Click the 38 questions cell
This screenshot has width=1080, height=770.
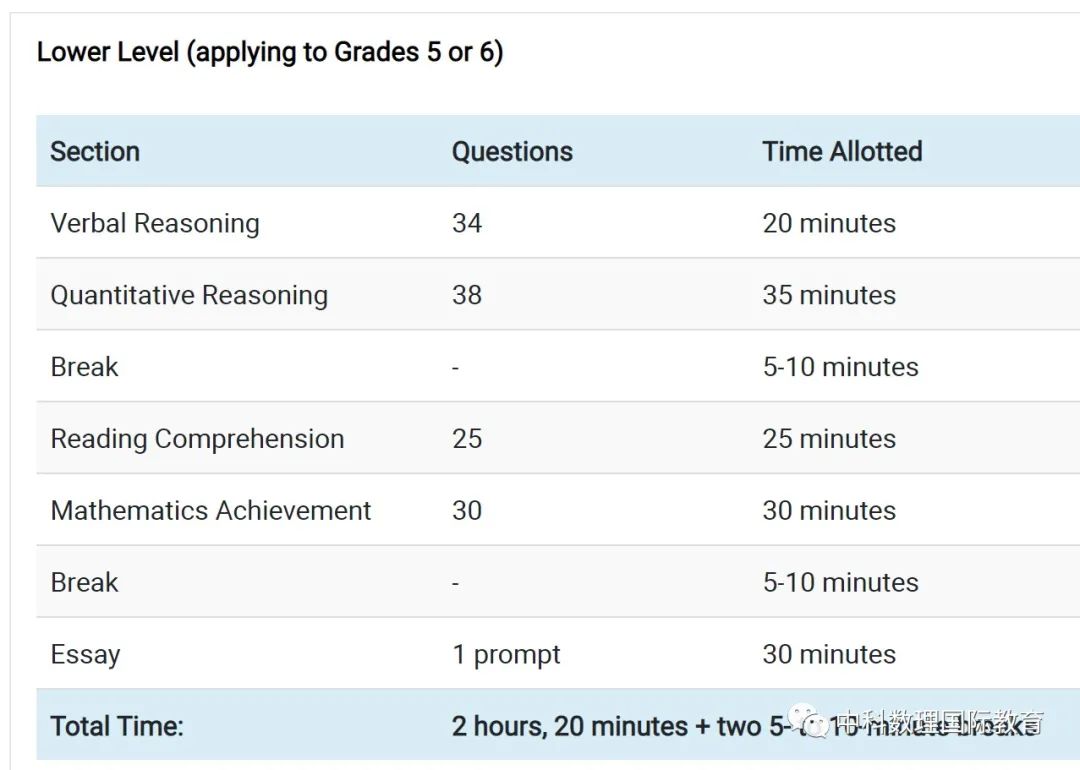(x=467, y=295)
